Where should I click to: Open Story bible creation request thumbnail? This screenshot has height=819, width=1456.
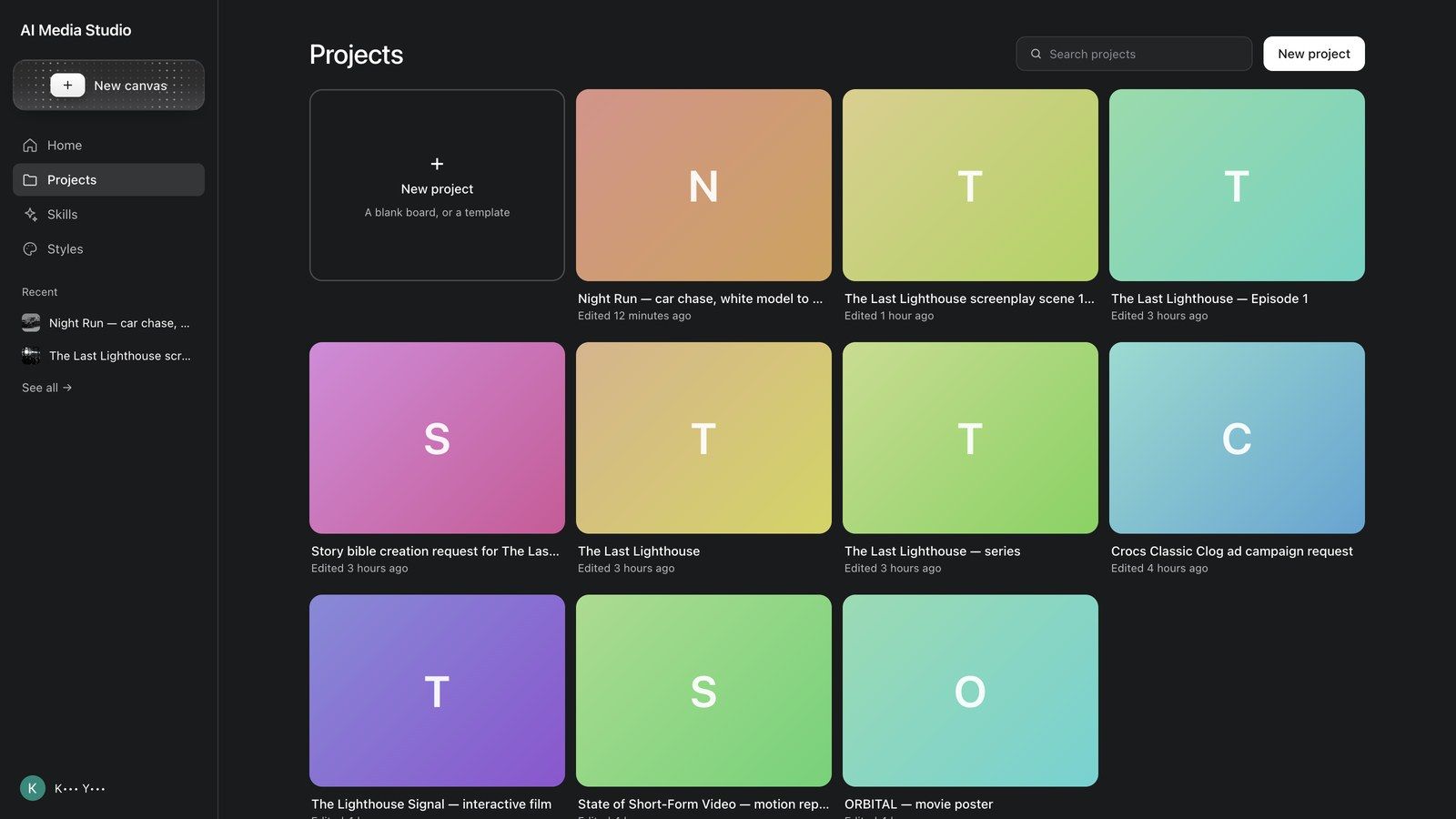[437, 438]
